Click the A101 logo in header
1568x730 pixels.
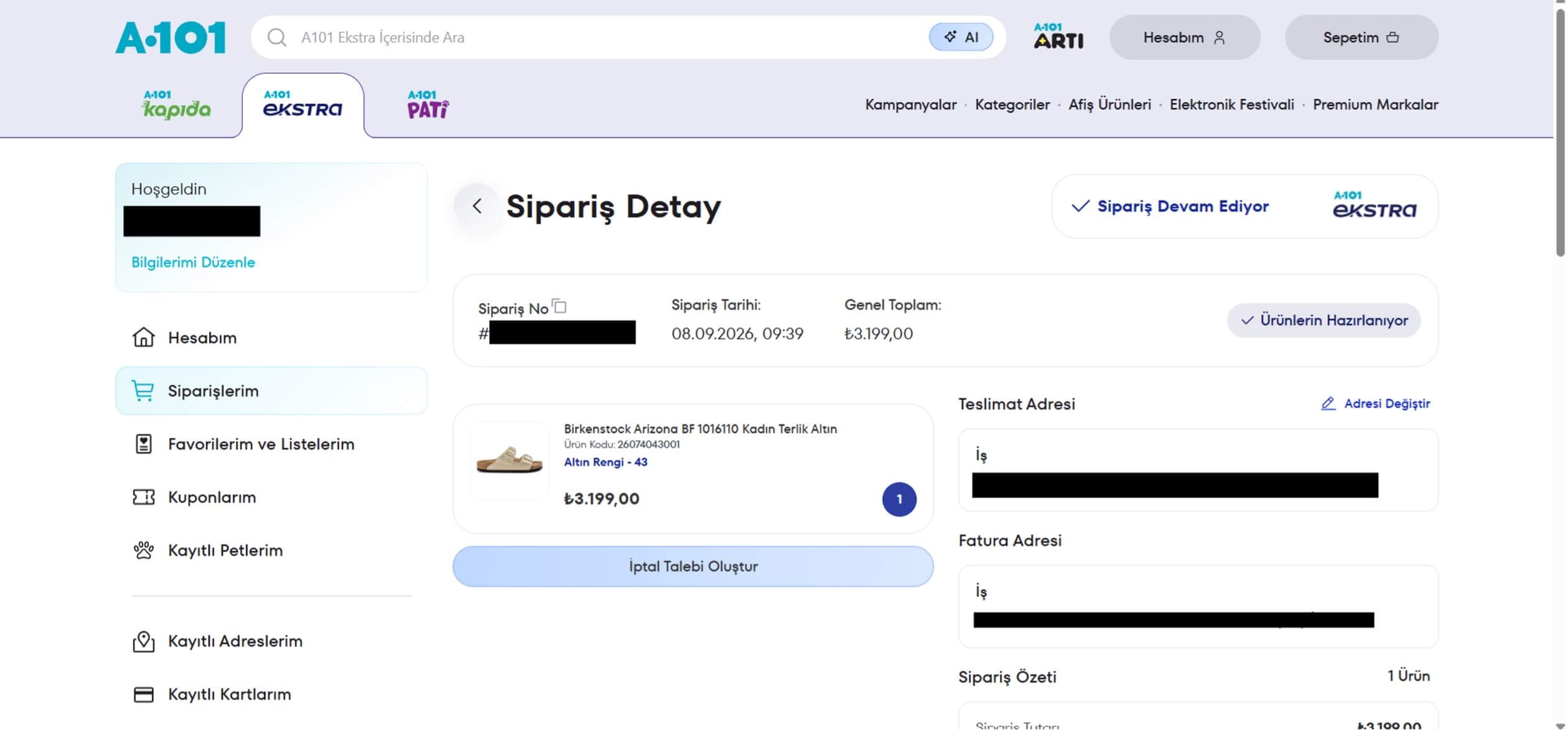pyautogui.click(x=170, y=37)
